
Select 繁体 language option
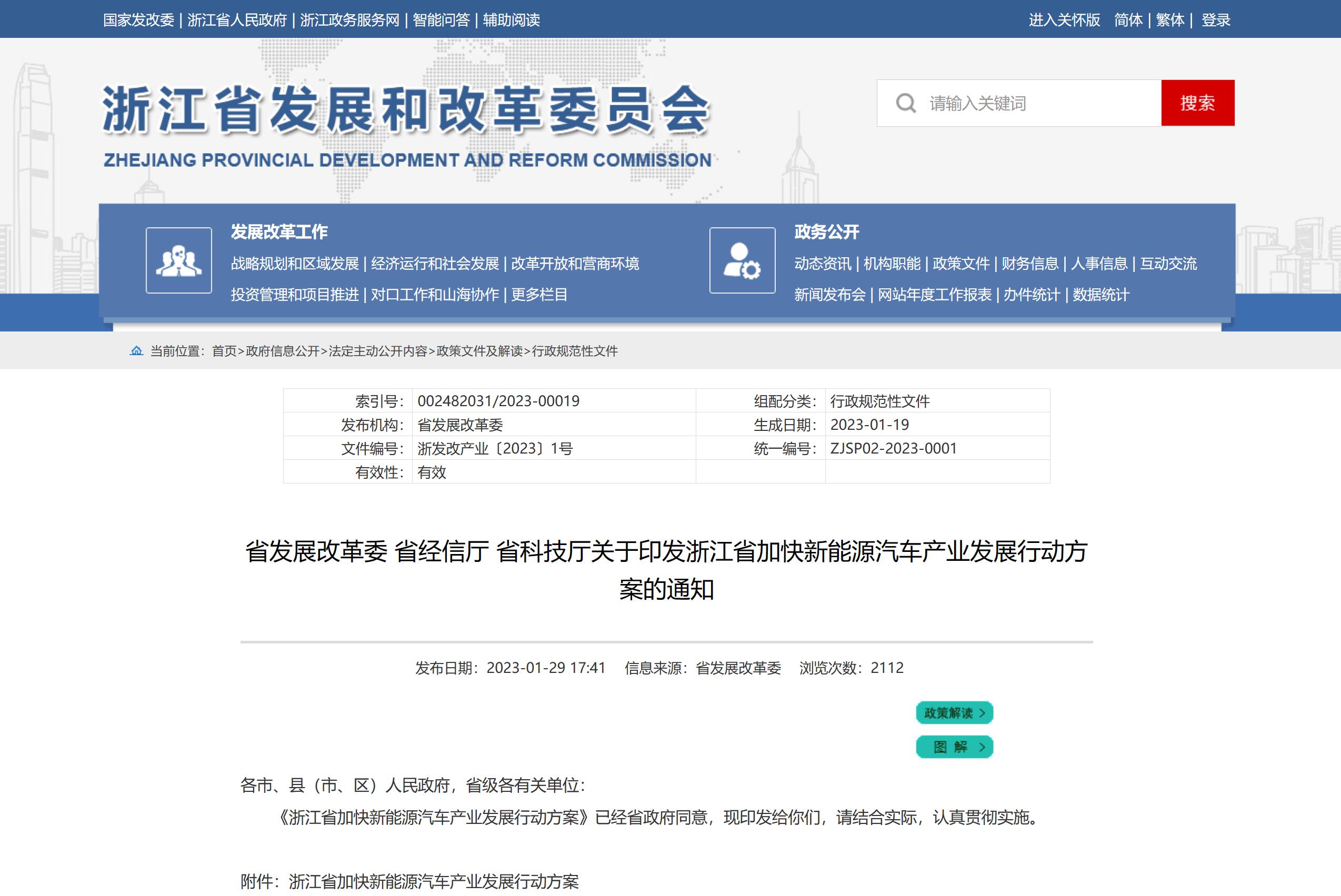pyautogui.click(x=1170, y=20)
